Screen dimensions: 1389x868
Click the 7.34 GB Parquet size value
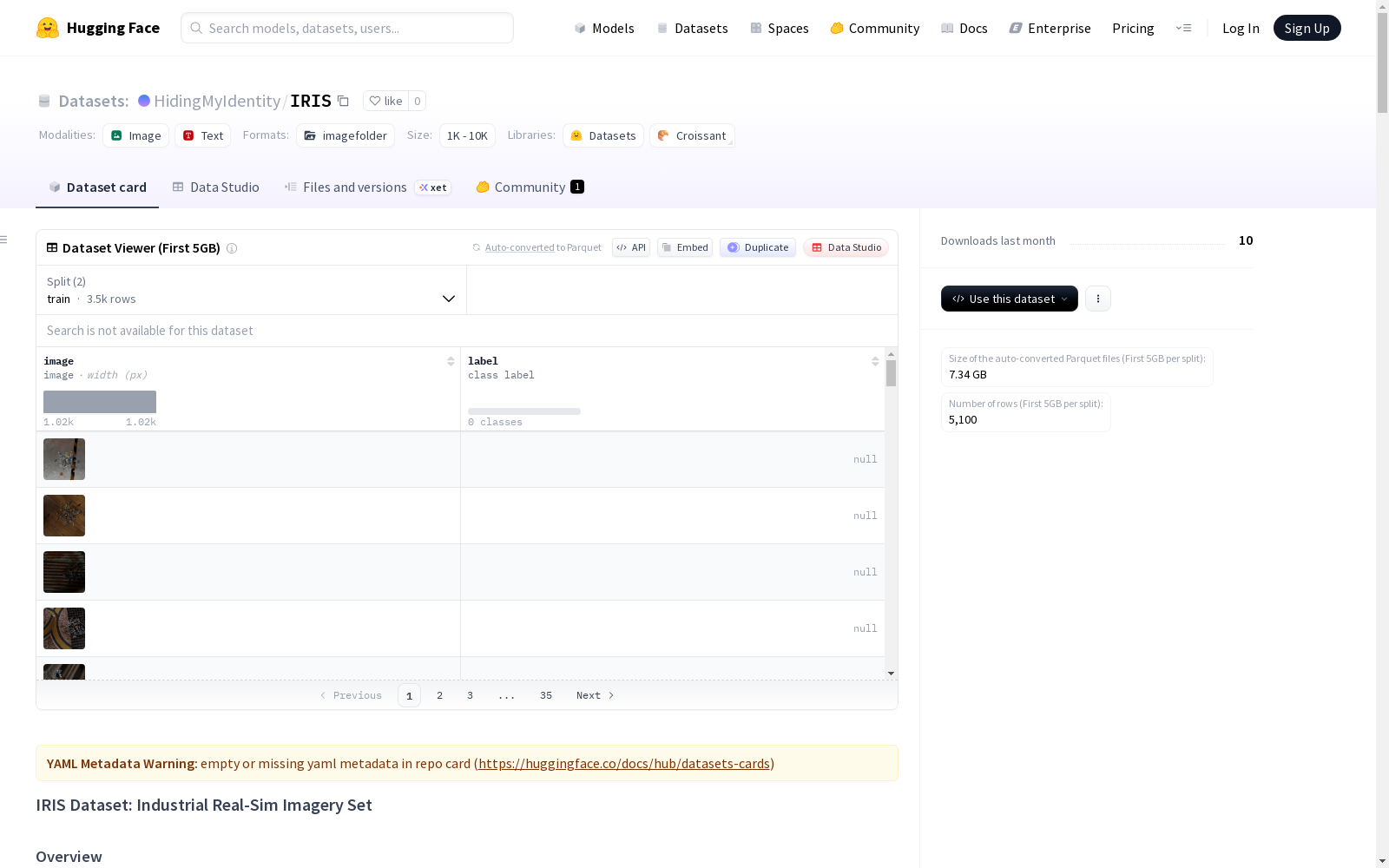[x=968, y=375]
